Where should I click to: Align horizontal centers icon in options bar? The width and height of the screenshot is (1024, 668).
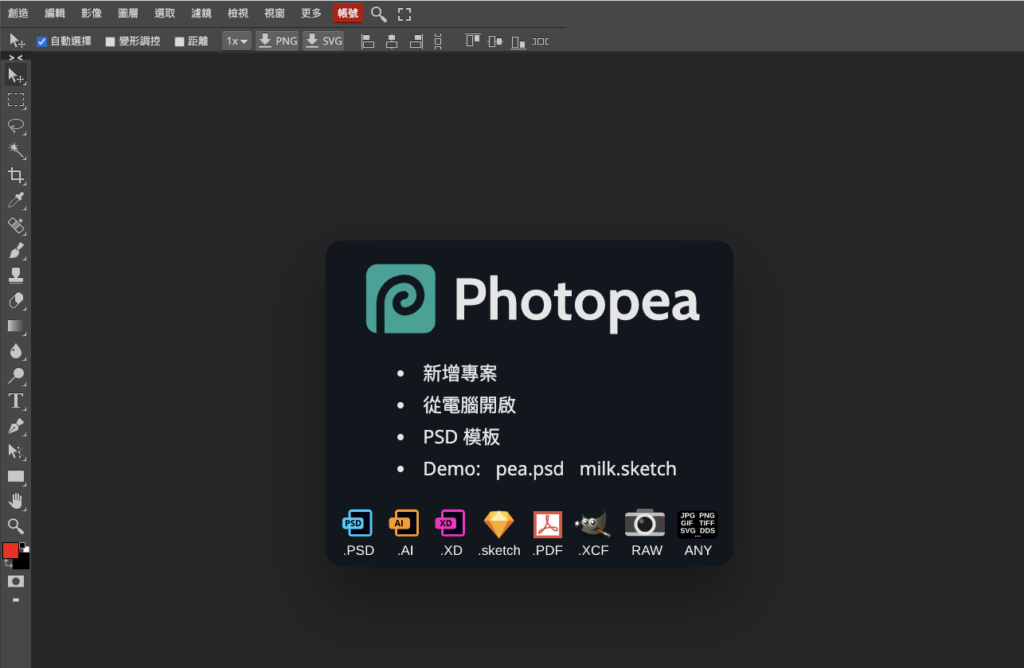[392, 41]
